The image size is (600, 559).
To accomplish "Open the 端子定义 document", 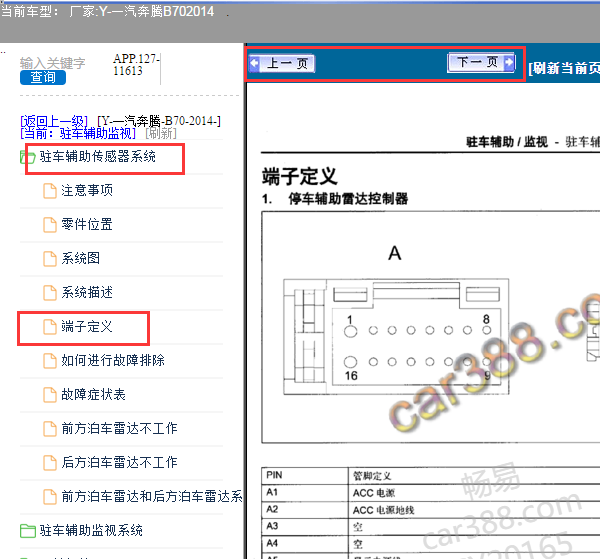I will click(87, 327).
